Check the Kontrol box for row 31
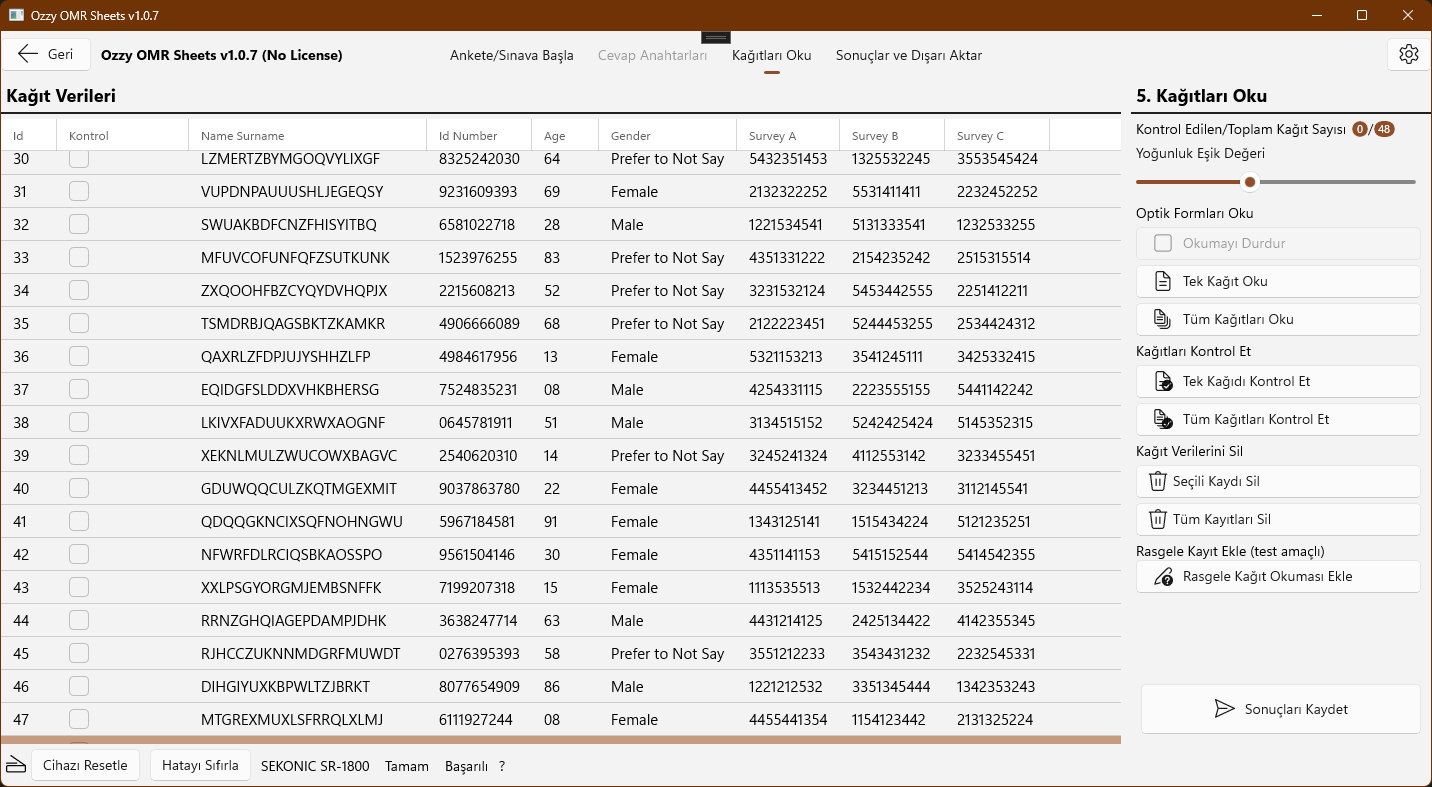 click(79, 191)
